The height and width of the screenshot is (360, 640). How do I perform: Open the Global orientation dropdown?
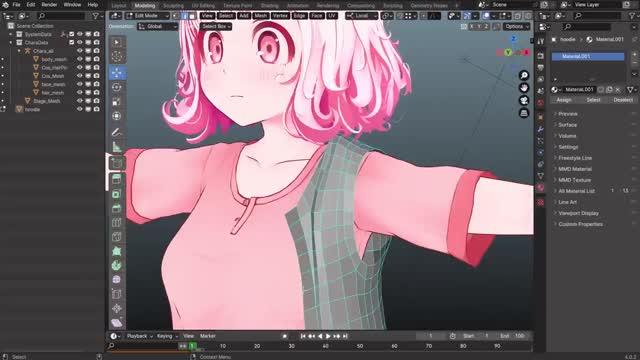coord(158,26)
